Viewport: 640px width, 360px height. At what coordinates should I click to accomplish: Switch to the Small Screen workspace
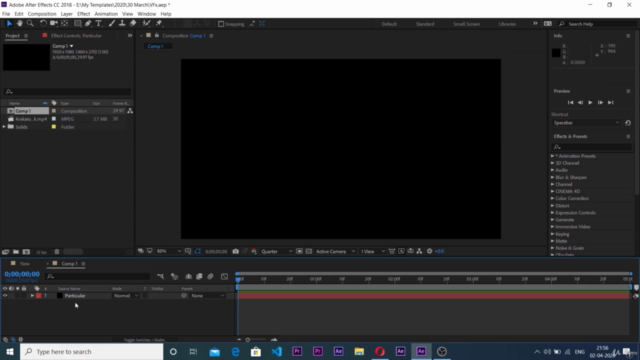click(x=467, y=24)
